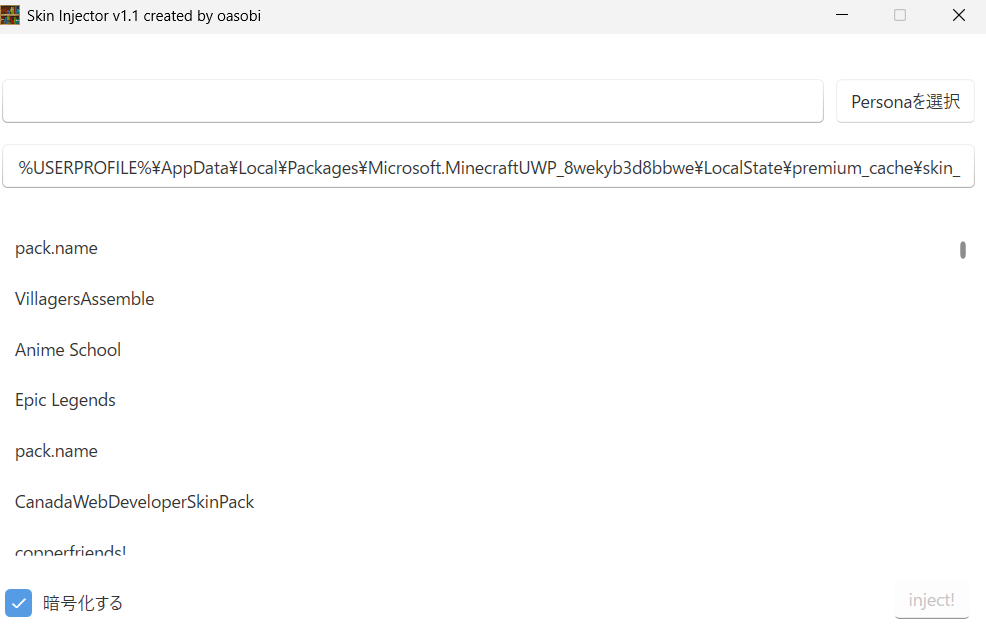Click the Skin Injector v1.1 title bar text

tap(144, 16)
